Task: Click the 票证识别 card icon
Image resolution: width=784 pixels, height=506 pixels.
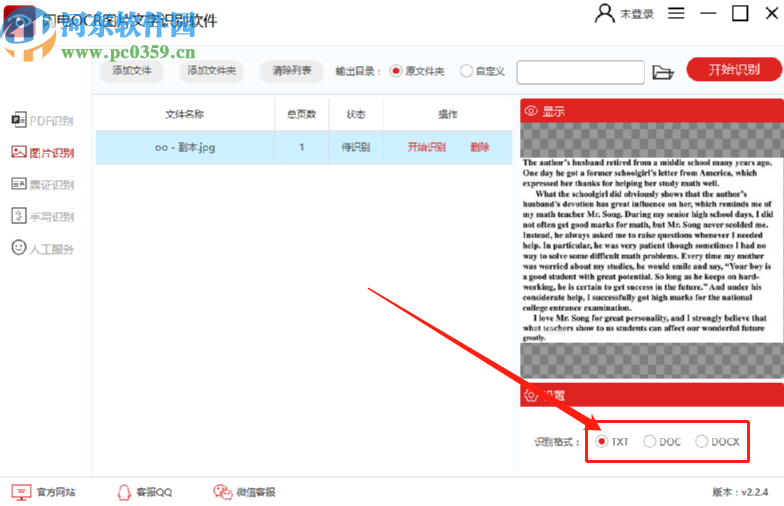Action: click(x=19, y=184)
